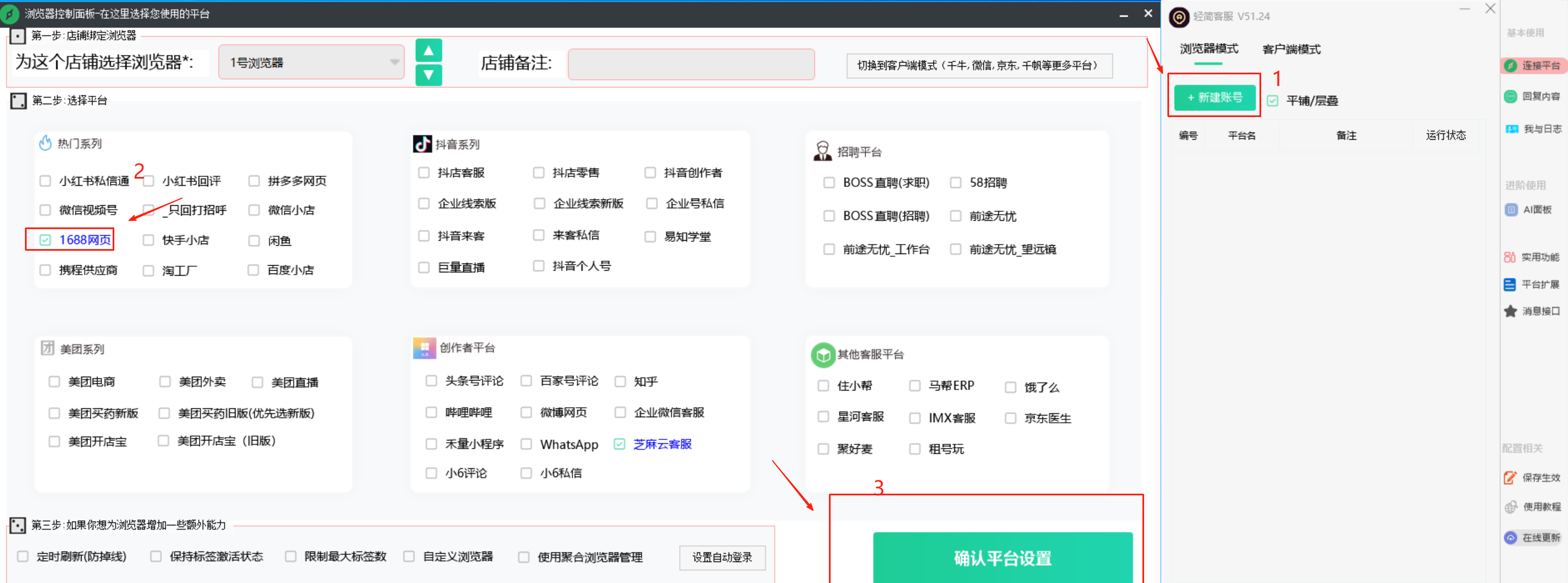Toggle the 平铺/层叠 checkbox
The width and height of the screenshot is (1568, 583).
point(1272,101)
